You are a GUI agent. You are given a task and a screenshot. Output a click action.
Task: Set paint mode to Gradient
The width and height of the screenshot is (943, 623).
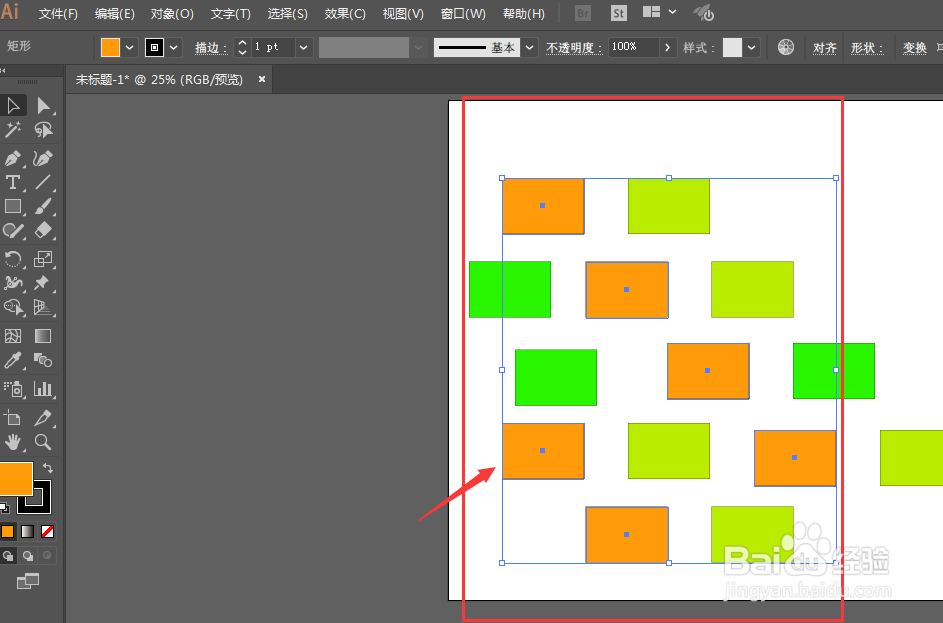[28, 532]
